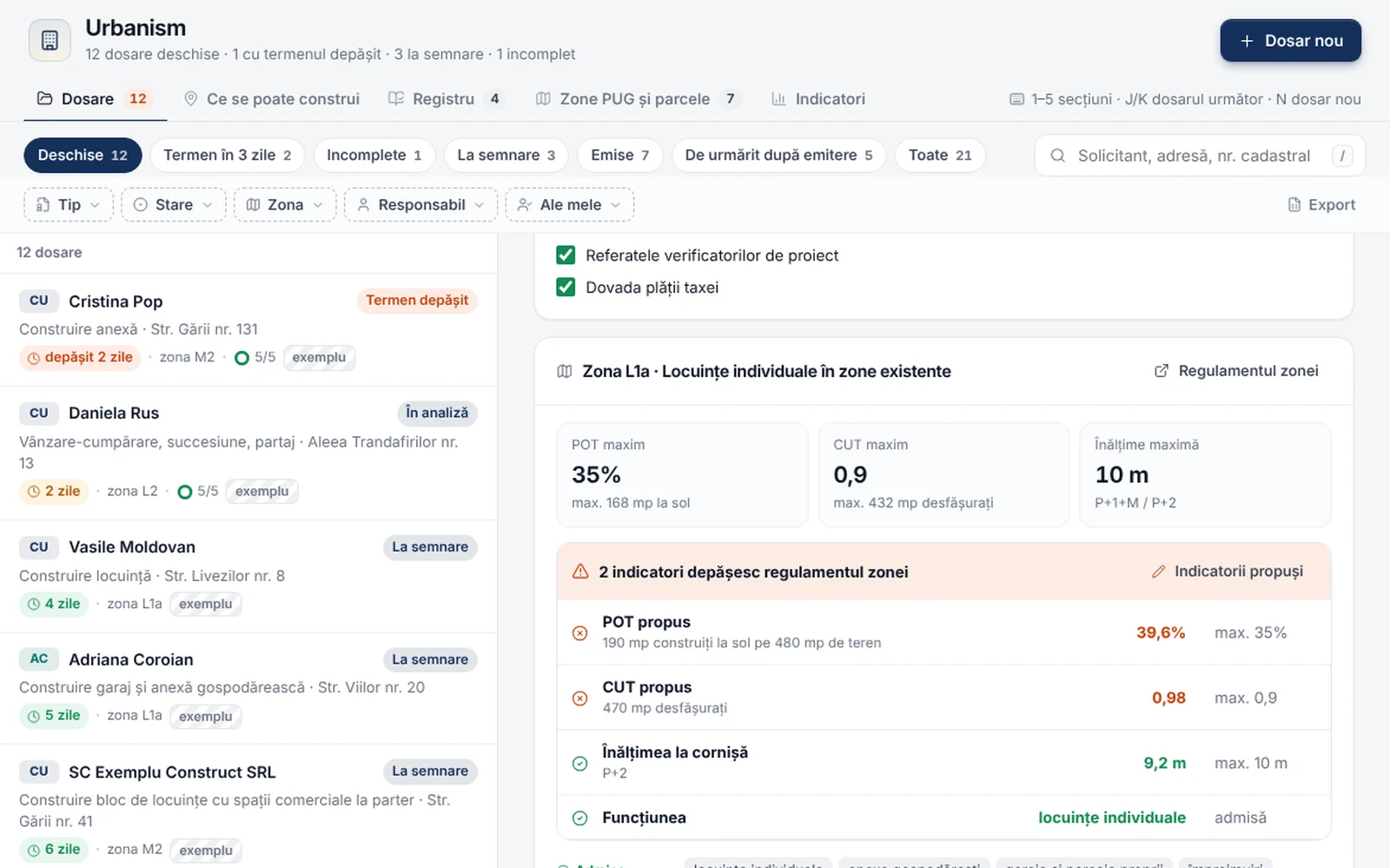The width and height of the screenshot is (1390, 868).
Task: Export the dossier list
Action: tap(1321, 205)
